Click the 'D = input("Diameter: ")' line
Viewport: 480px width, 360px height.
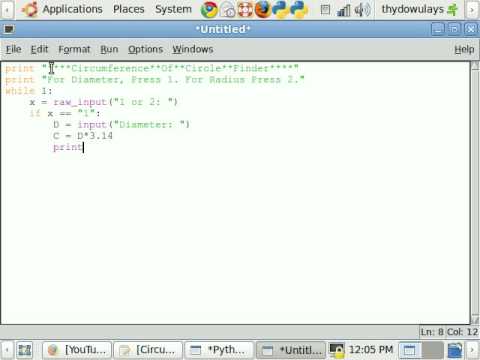(x=121, y=125)
